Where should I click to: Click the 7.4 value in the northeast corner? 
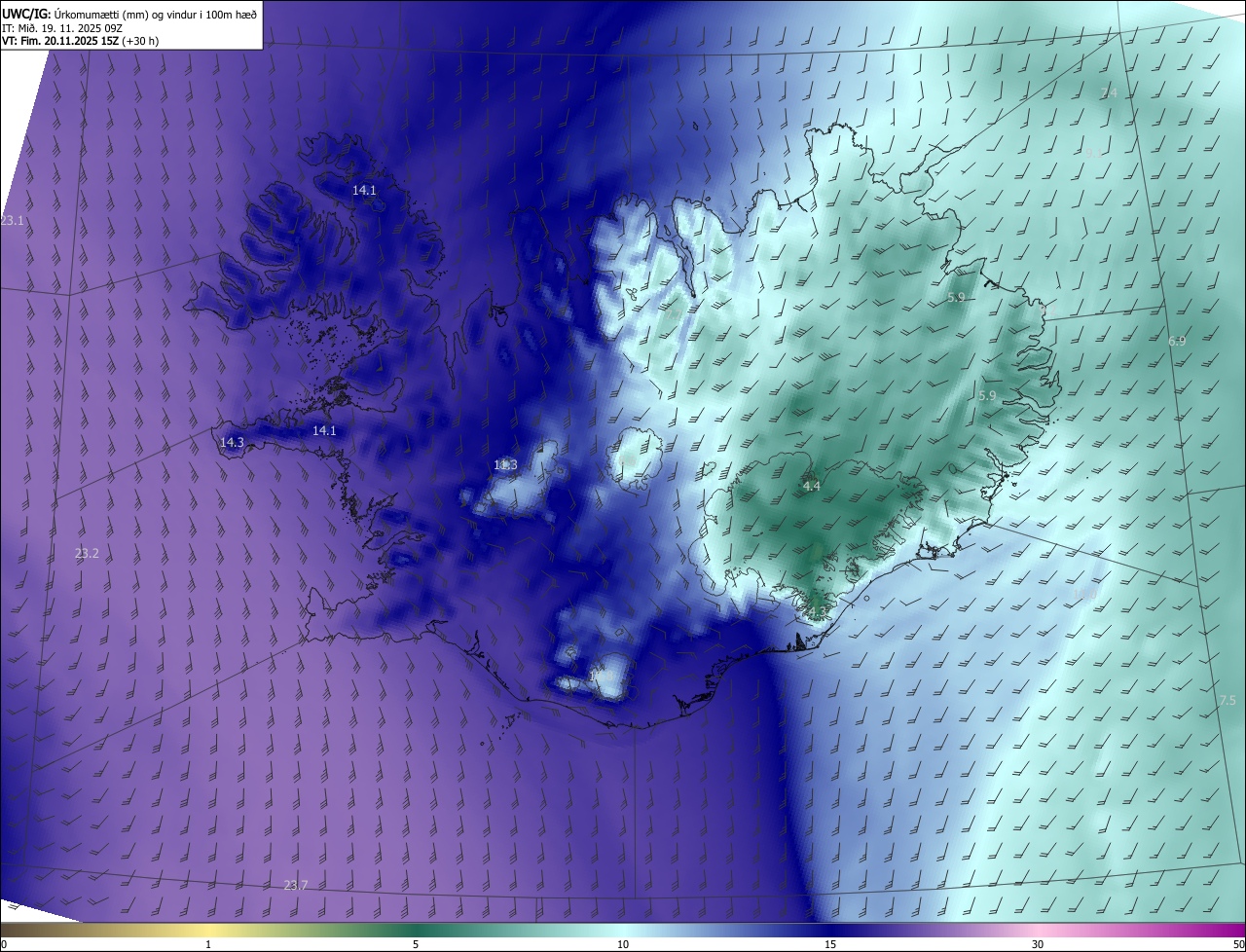pyautogui.click(x=1109, y=92)
